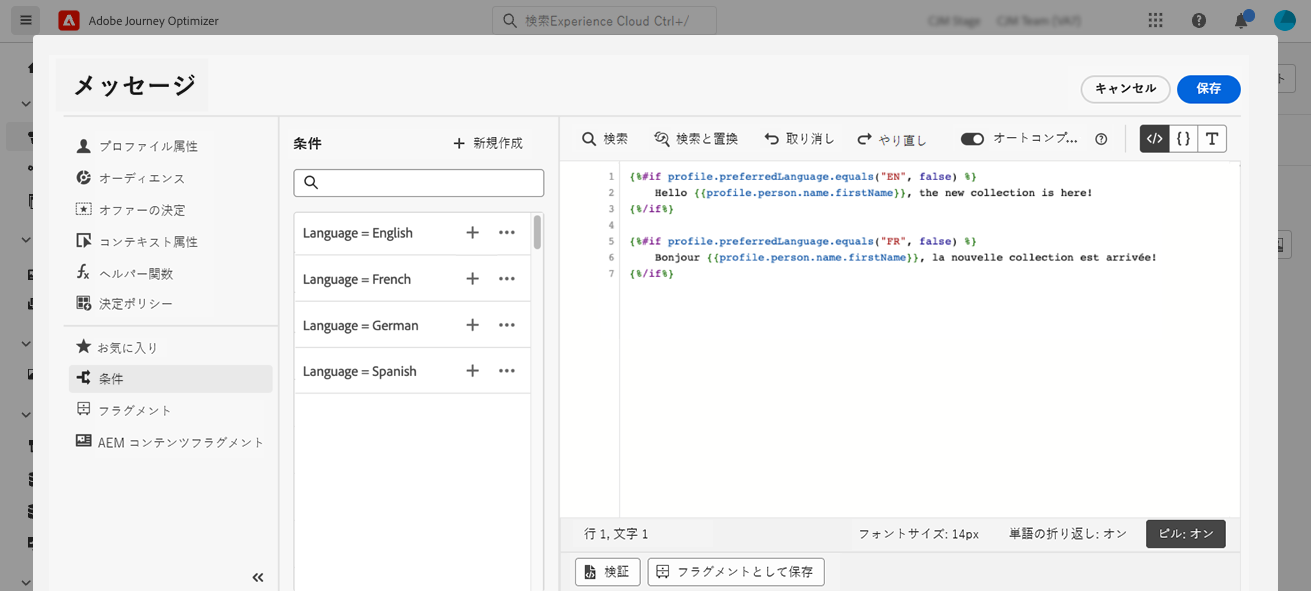Open more options for Language = German
The image size is (1311, 591).
point(507,325)
